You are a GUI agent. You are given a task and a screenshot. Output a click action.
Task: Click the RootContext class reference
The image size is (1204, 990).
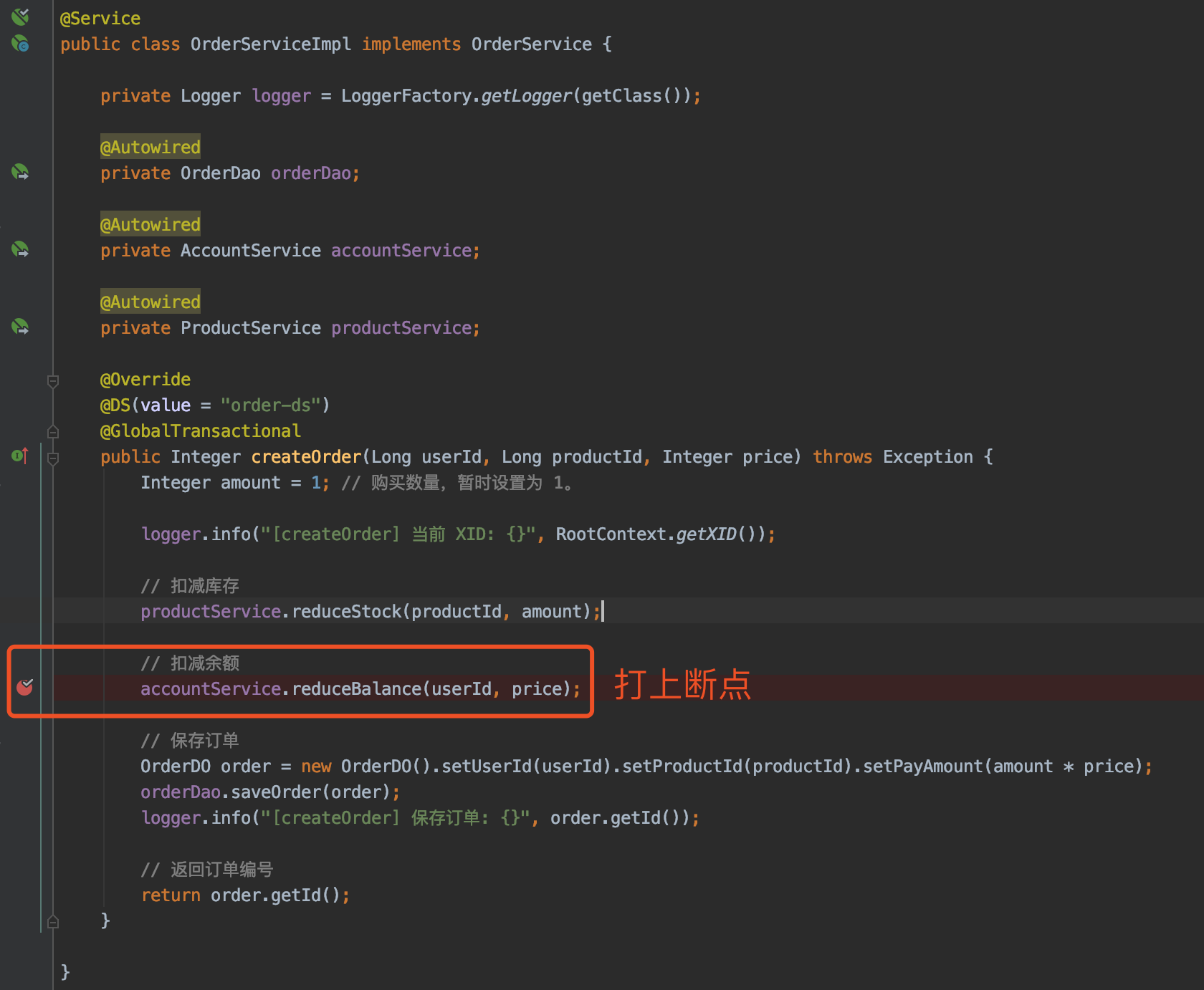click(x=611, y=534)
